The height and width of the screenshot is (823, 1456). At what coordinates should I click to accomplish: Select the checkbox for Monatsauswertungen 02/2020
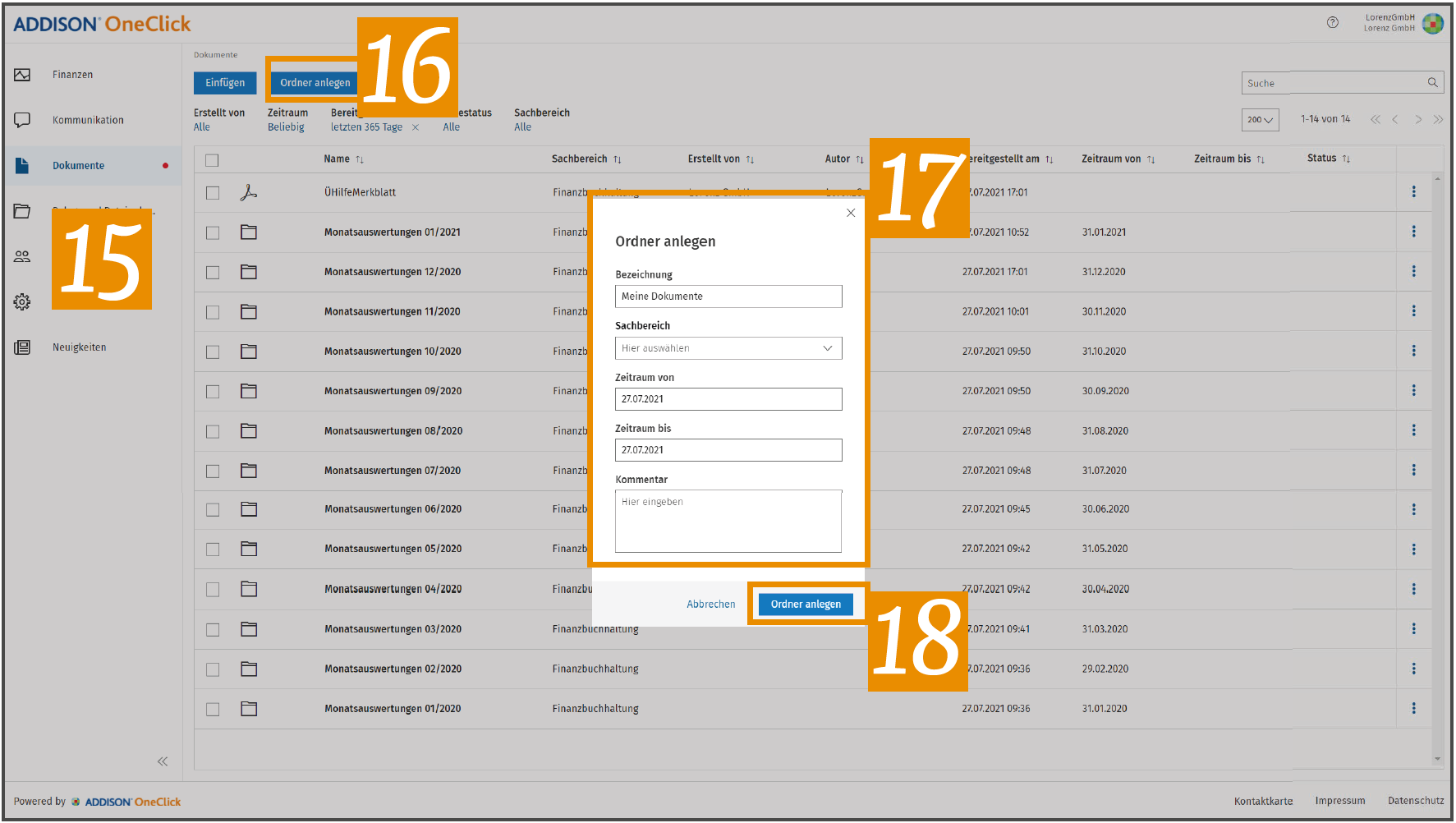click(x=213, y=669)
